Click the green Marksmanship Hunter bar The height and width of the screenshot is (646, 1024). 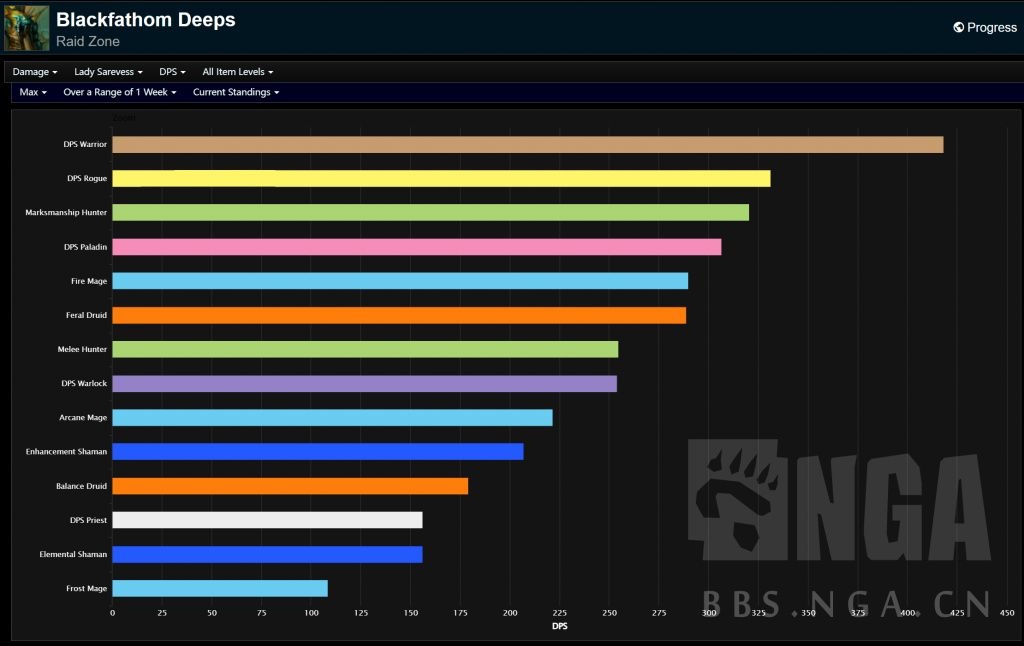coord(430,212)
